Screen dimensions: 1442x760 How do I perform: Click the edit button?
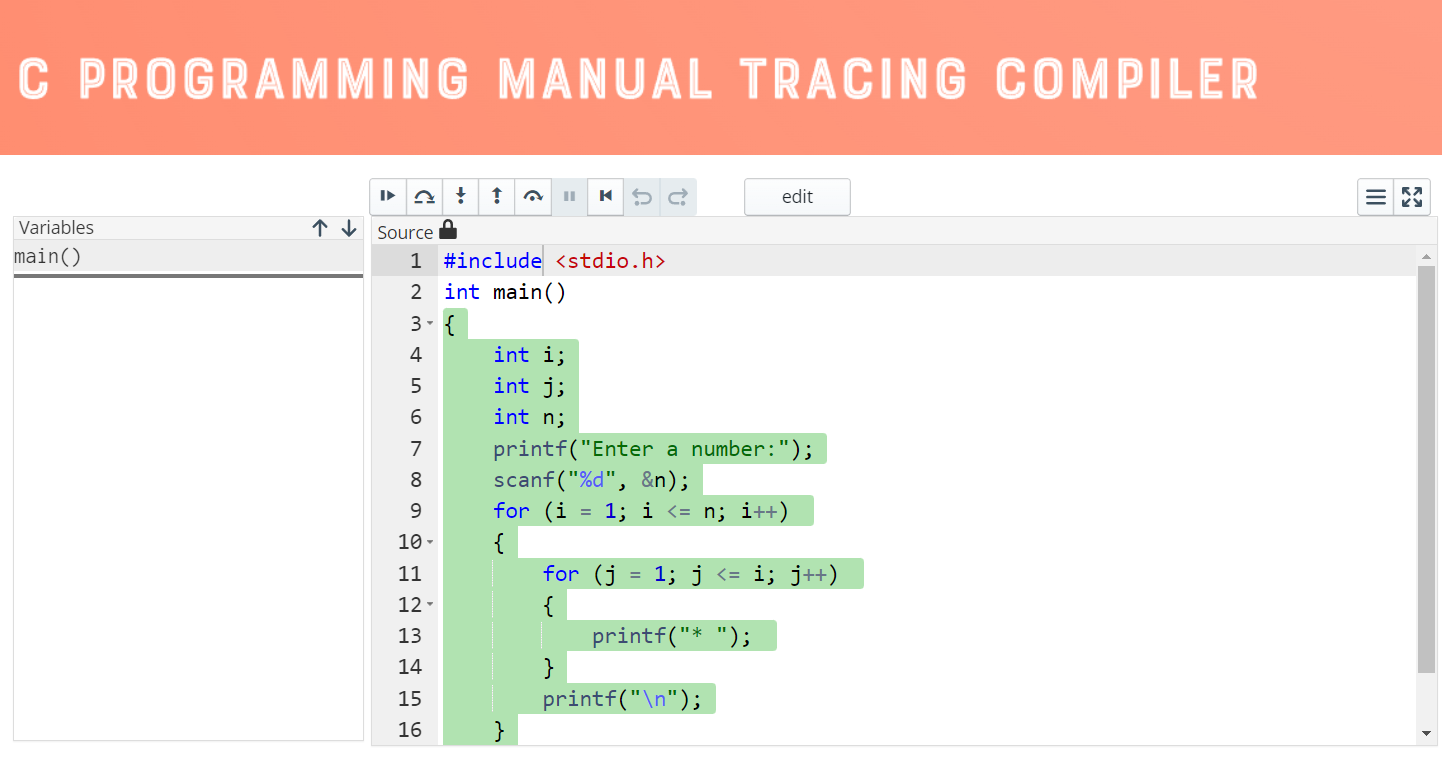[797, 197]
